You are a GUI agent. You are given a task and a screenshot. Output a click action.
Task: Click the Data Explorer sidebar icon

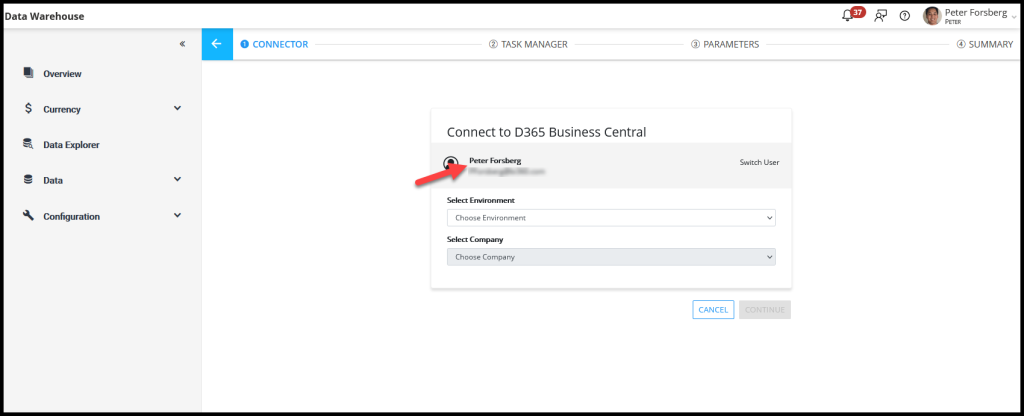(28, 144)
